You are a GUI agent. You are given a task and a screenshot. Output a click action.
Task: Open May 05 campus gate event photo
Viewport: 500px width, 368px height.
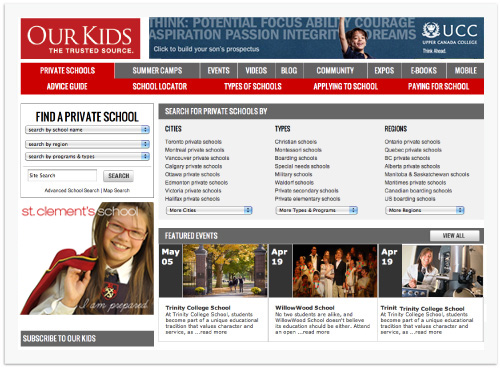pyautogui.click(x=225, y=271)
